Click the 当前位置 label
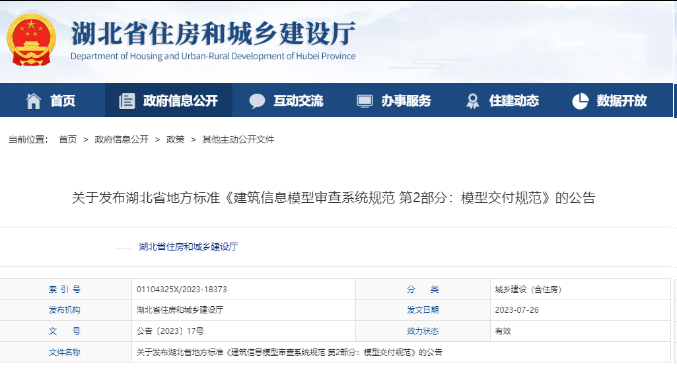The image size is (677, 382). pyautogui.click(x=28, y=139)
